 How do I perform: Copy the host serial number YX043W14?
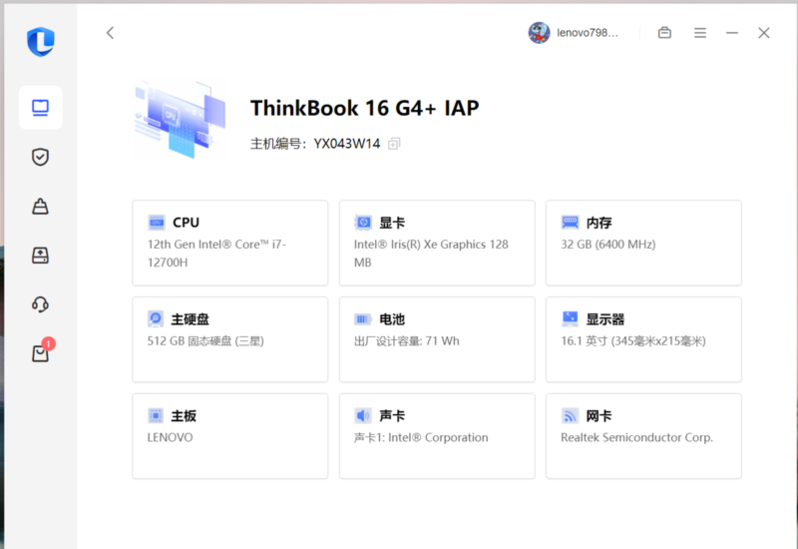(x=394, y=144)
